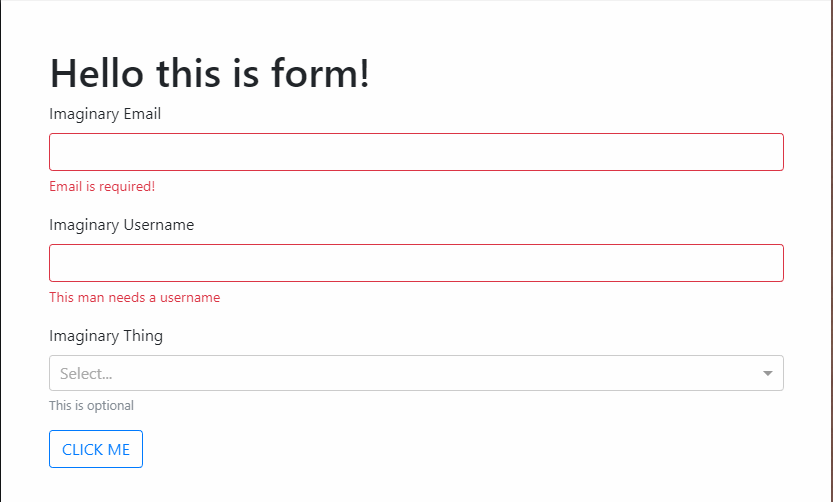The image size is (833, 502).
Task: Click the "This is optional" helper text
Action: (x=91, y=406)
